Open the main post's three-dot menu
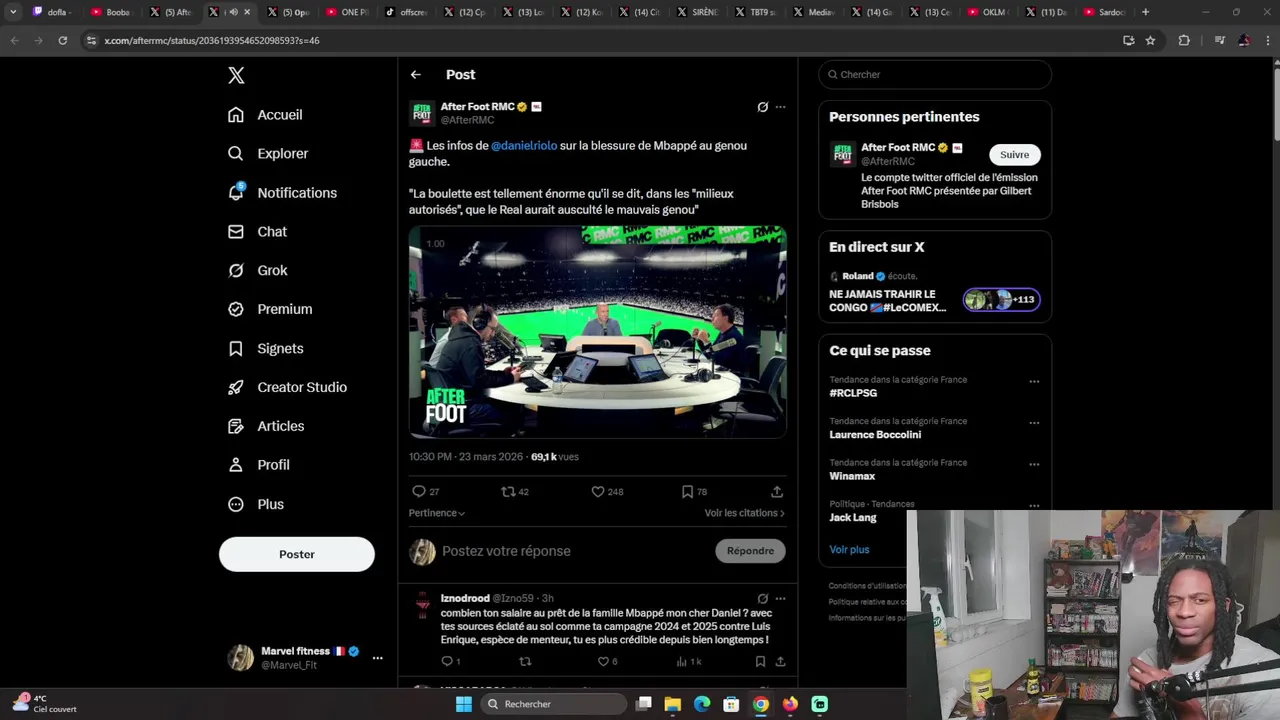 click(x=780, y=107)
